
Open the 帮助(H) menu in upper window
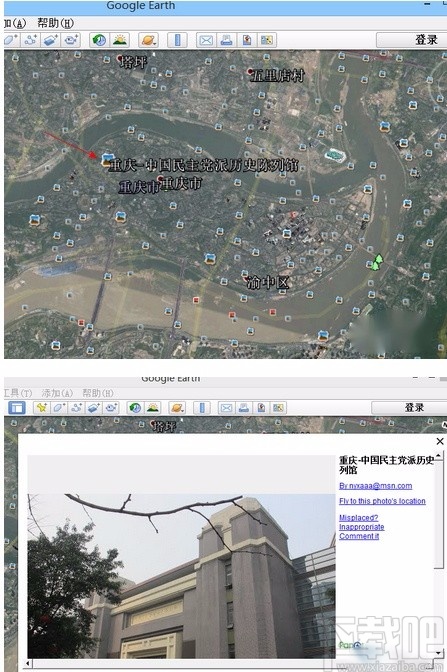point(55,23)
